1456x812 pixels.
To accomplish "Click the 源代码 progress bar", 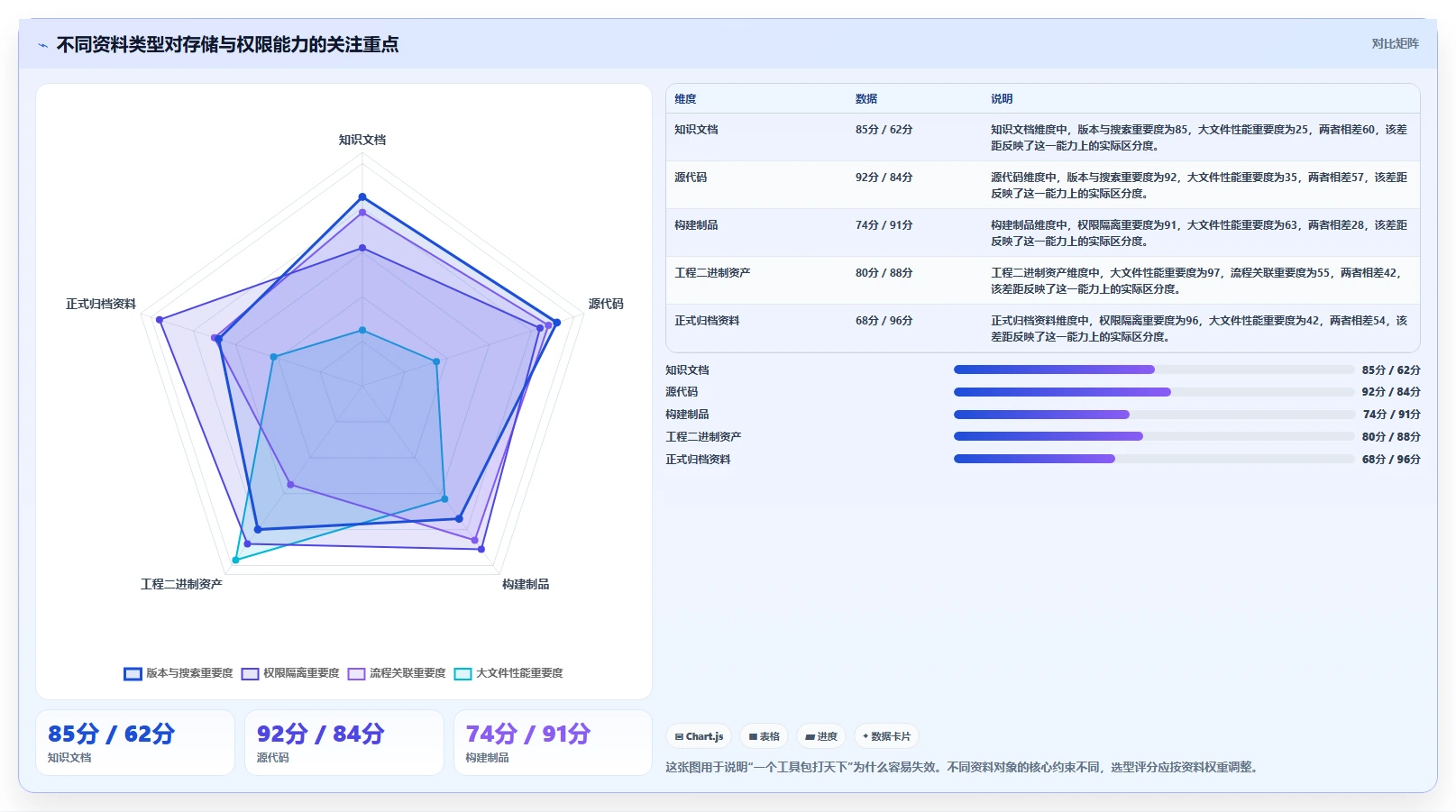I will pos(1154,392).
